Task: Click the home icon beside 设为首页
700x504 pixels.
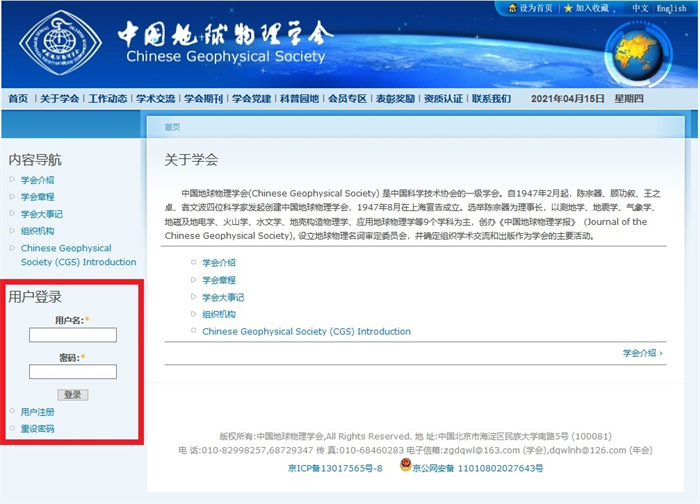Action: 512,8
